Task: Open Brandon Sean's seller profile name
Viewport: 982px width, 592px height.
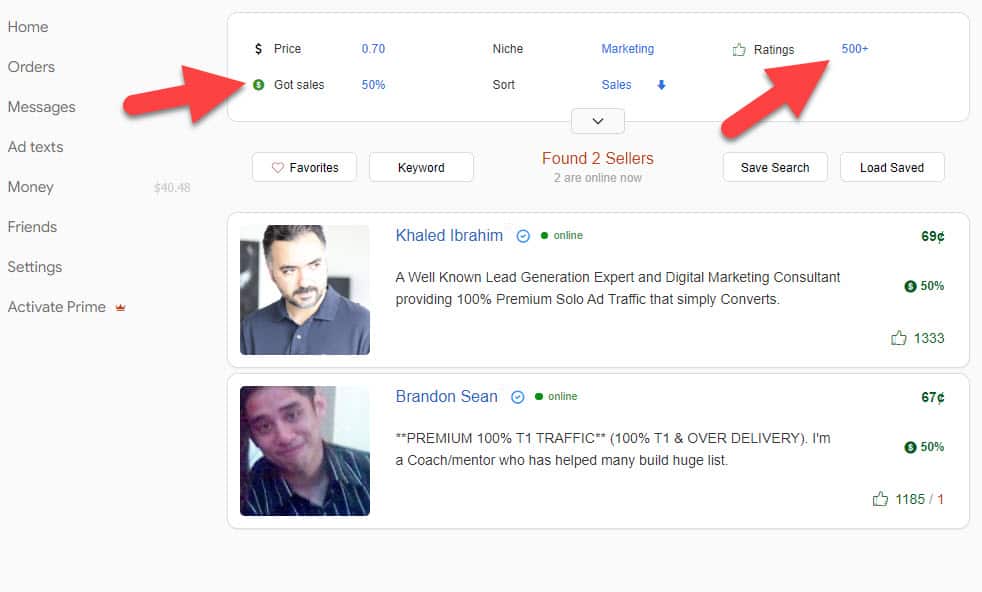Action: 447,397
